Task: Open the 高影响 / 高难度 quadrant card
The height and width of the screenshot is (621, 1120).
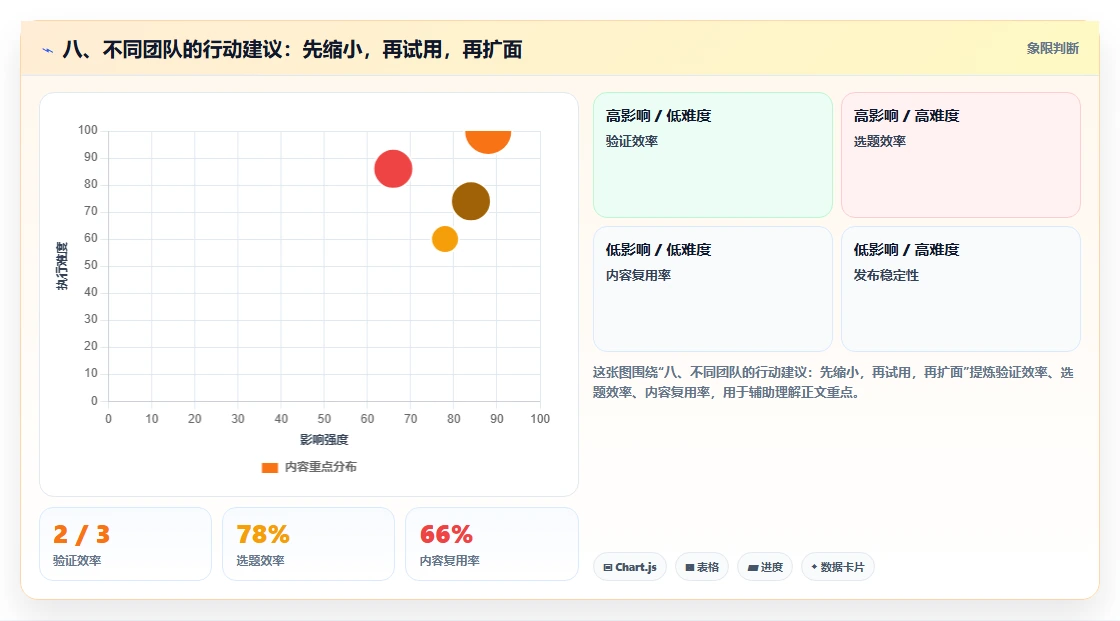Action: point(960,154)
